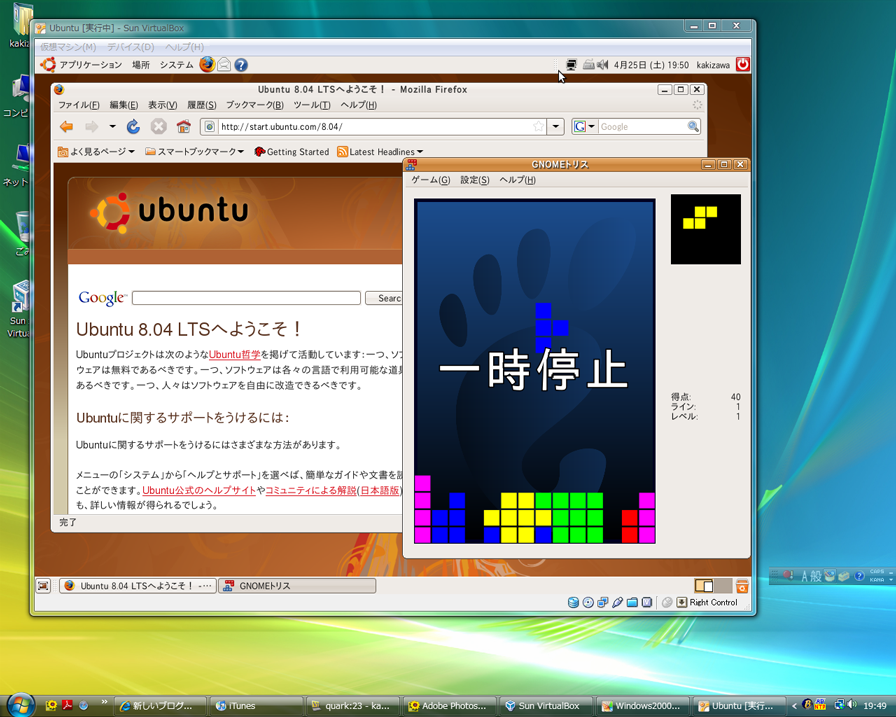Expand hidden system tray icons in Windows taskbar
The width and height of the screenshot is (896, 717).
tap(794, 706)
